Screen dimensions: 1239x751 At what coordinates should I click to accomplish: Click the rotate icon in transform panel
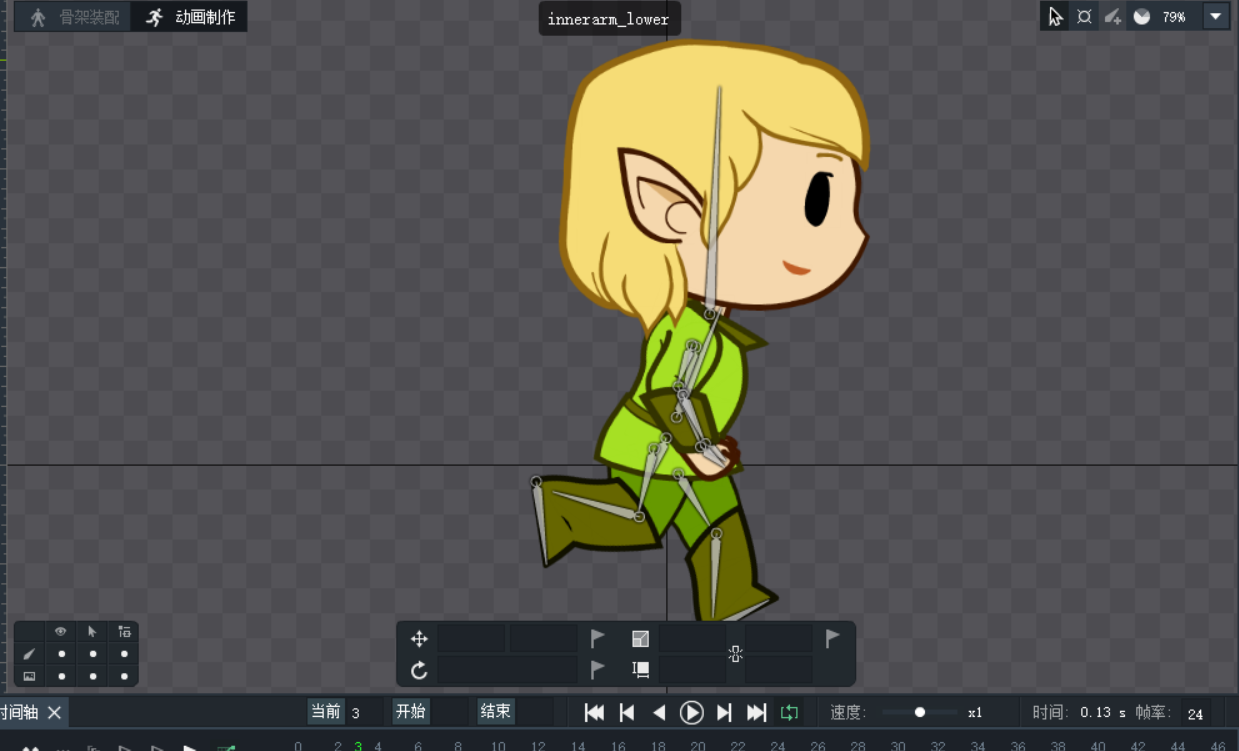point(419,670)
